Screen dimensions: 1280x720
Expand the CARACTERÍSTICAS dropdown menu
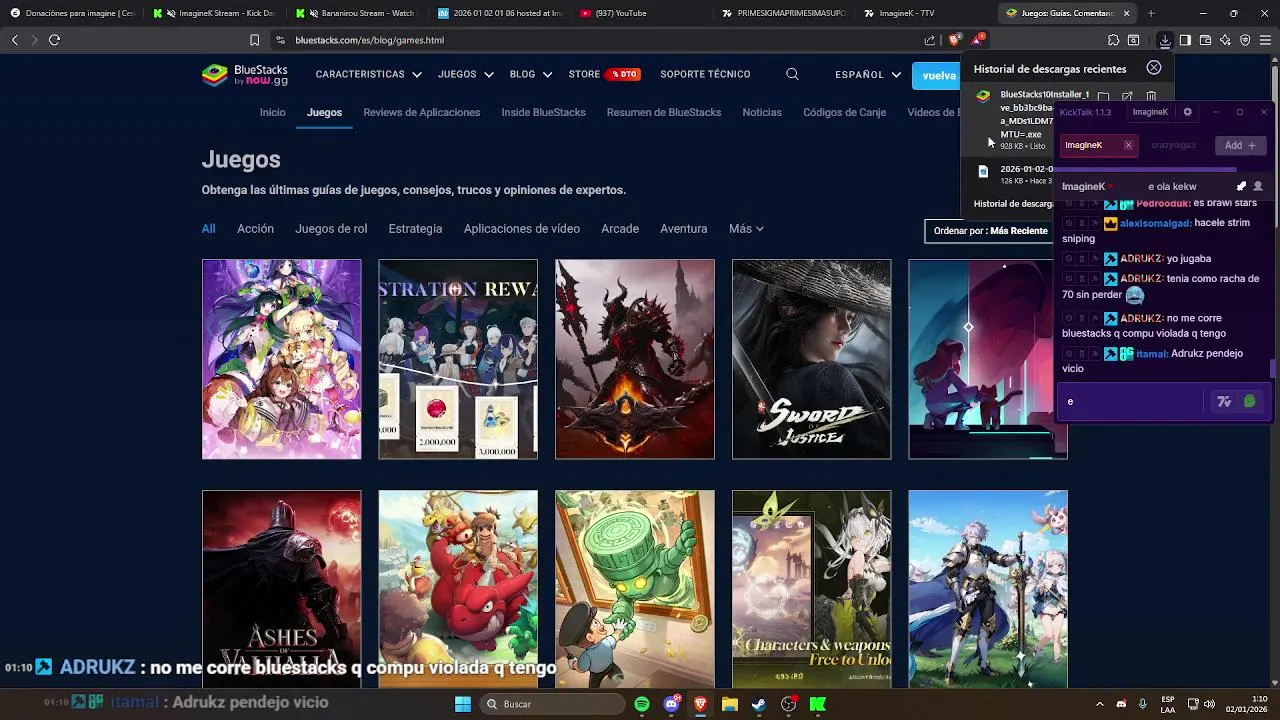[x=368, y=74]
